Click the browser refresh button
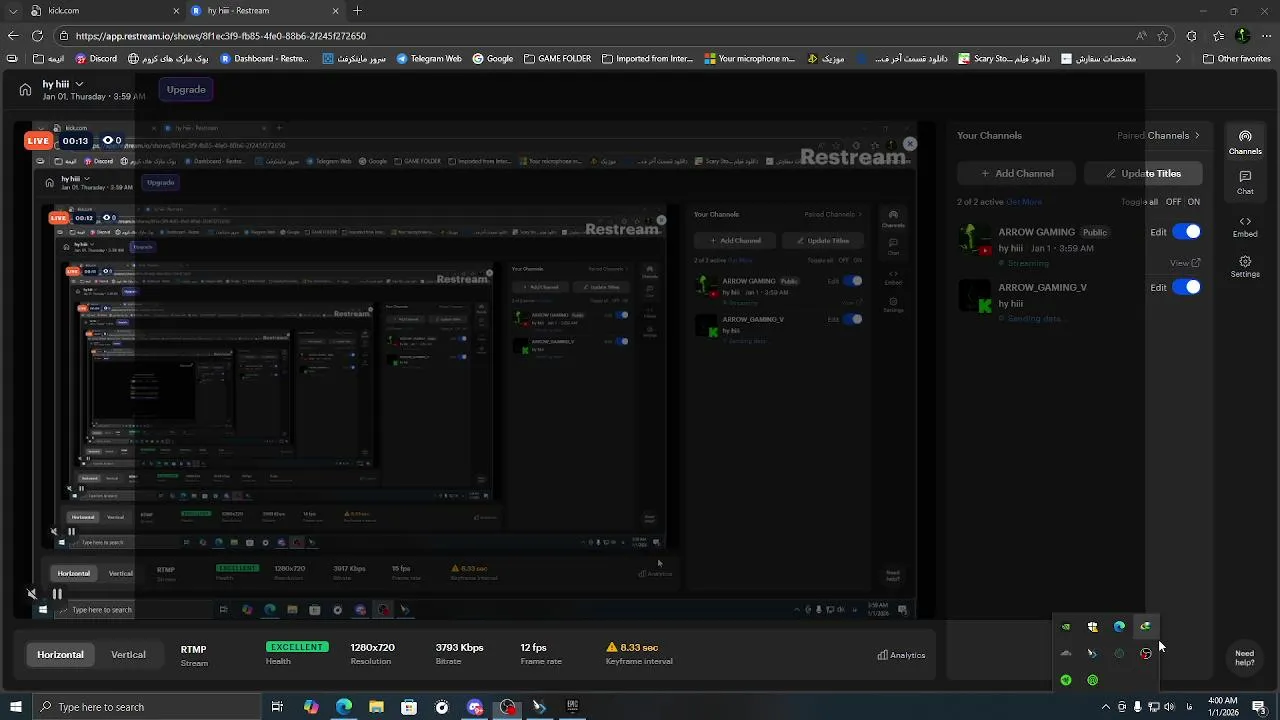The image size is (1280, 720). [37, 36]
